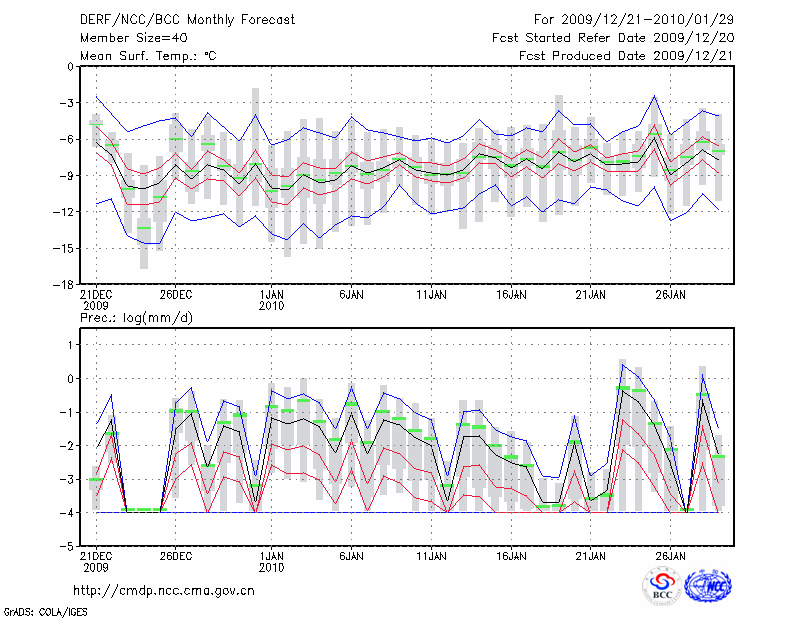Select 16JAN label below precipitation chart
Screen dimensions: 800x618
(511, 555)
